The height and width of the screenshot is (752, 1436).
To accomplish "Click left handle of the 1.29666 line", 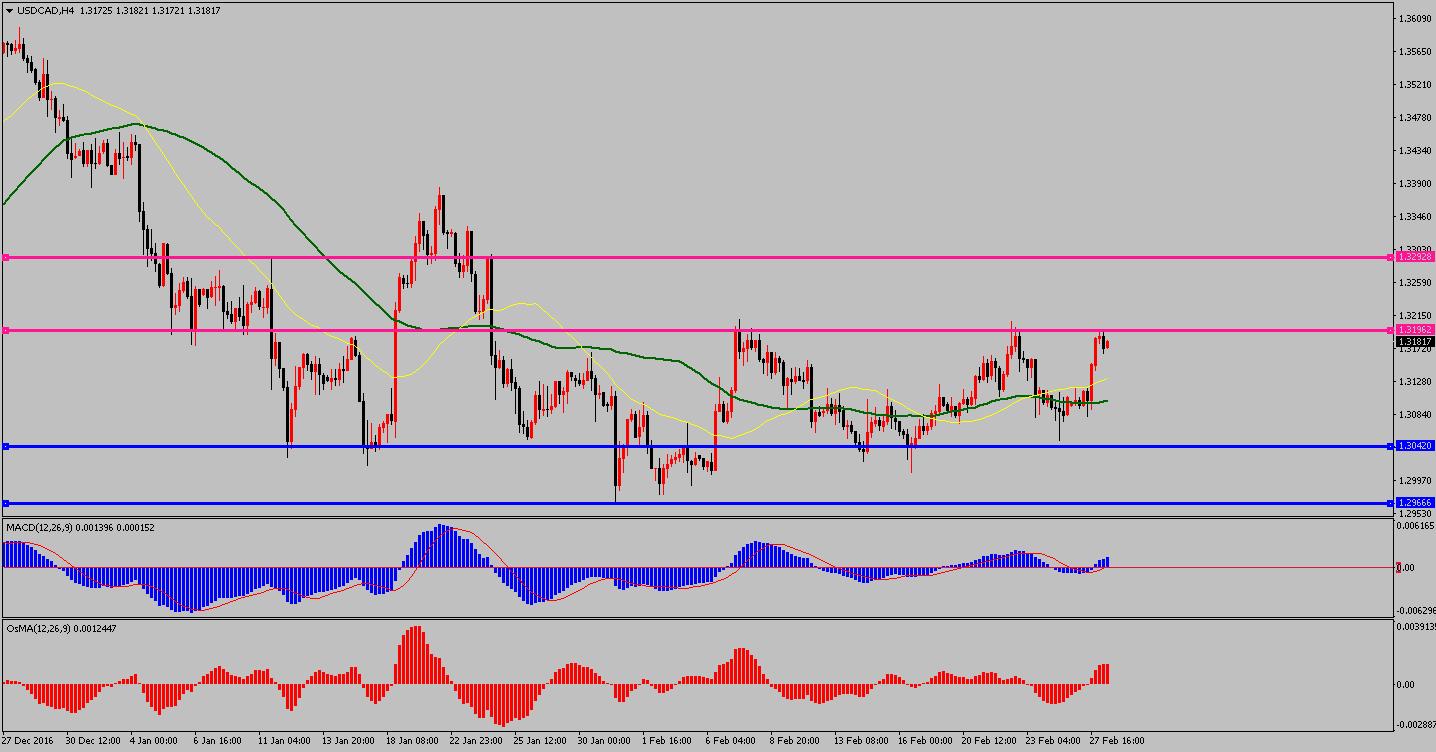I will coord(6,503).
